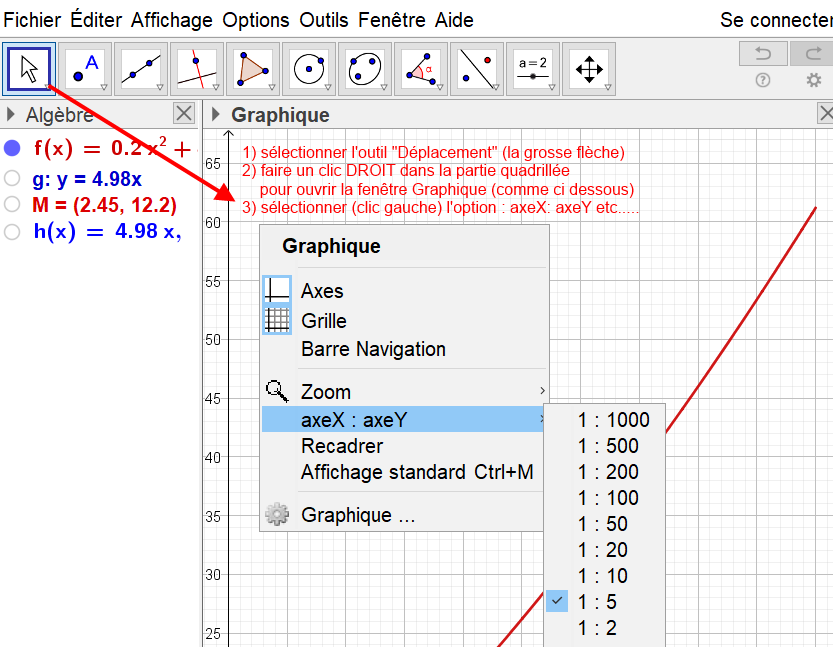
Task: Select the Perpendicular line tool
Action: [197, 69]
